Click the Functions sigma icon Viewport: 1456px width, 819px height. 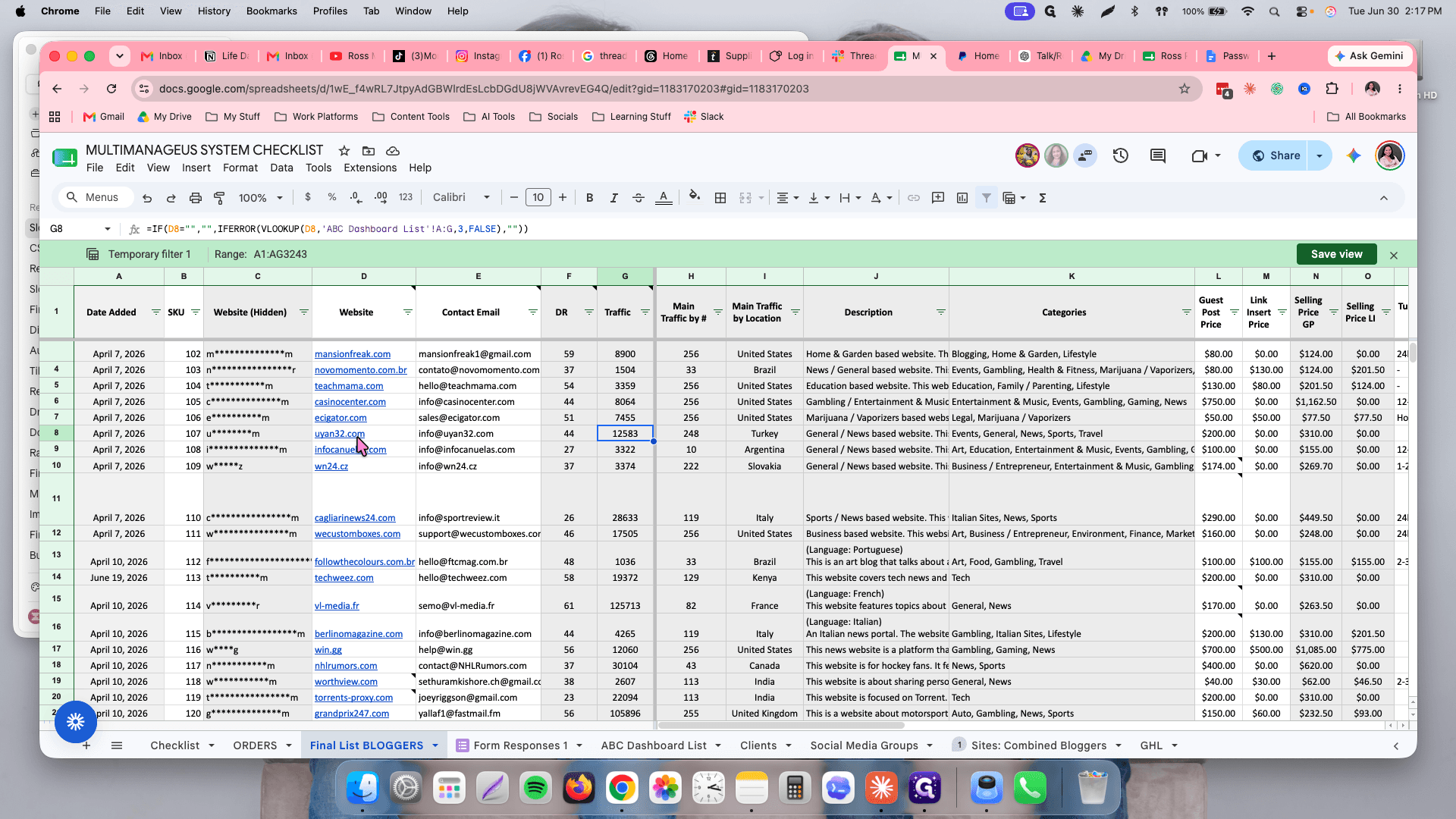(1043, 198)
